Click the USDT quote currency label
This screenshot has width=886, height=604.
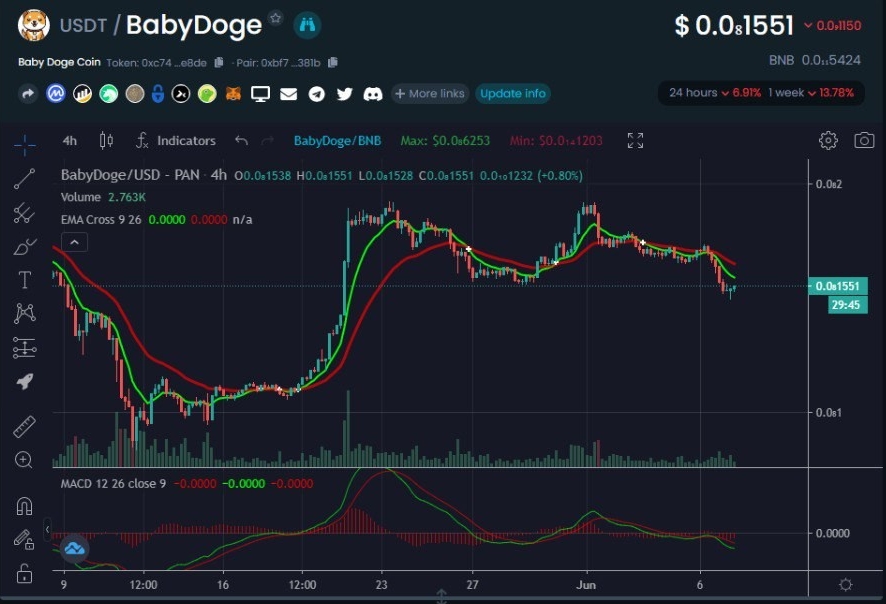(83, 25)
